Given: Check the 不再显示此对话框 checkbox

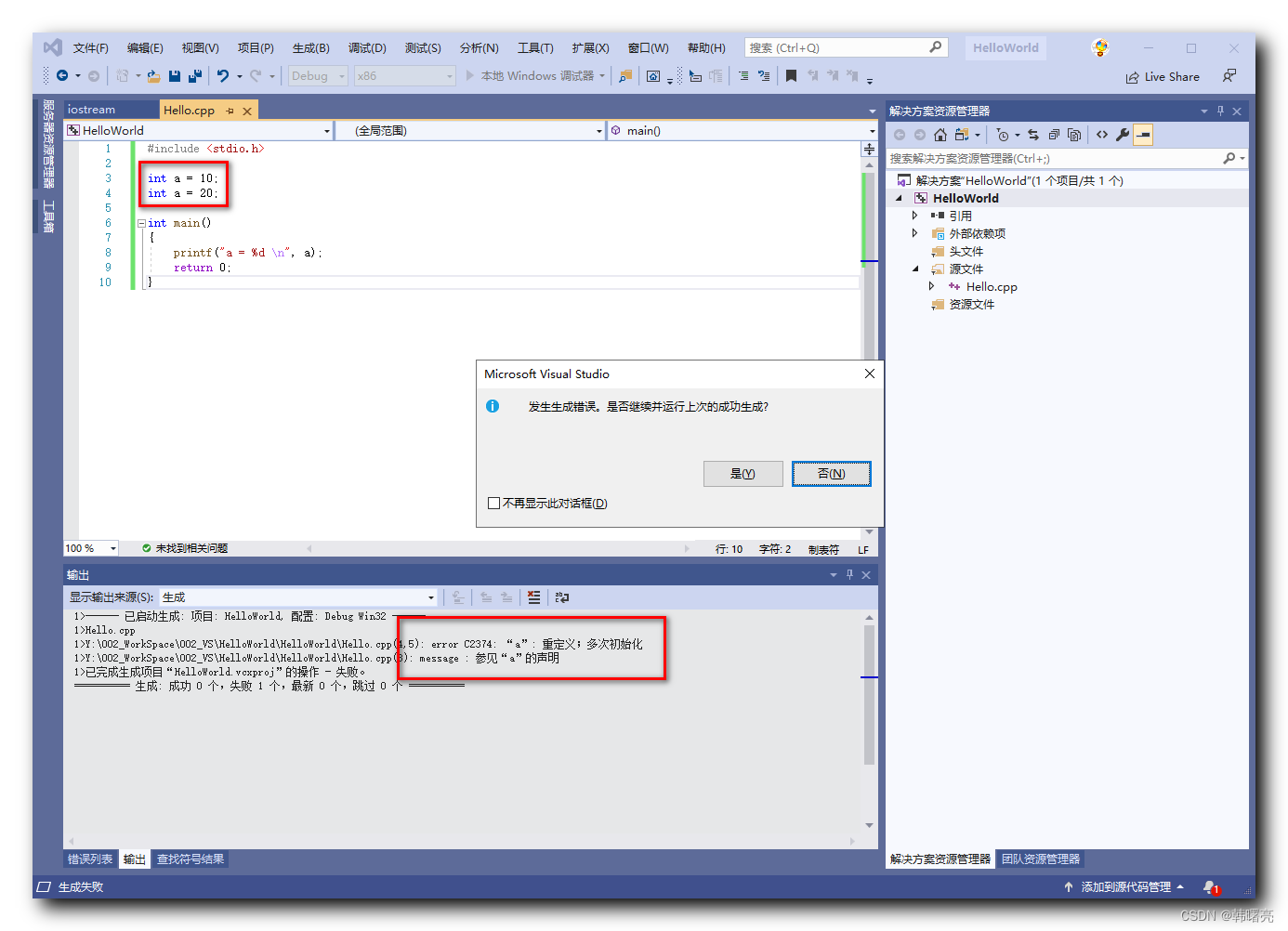Looking at the screenshot, I should pos(494,503).
